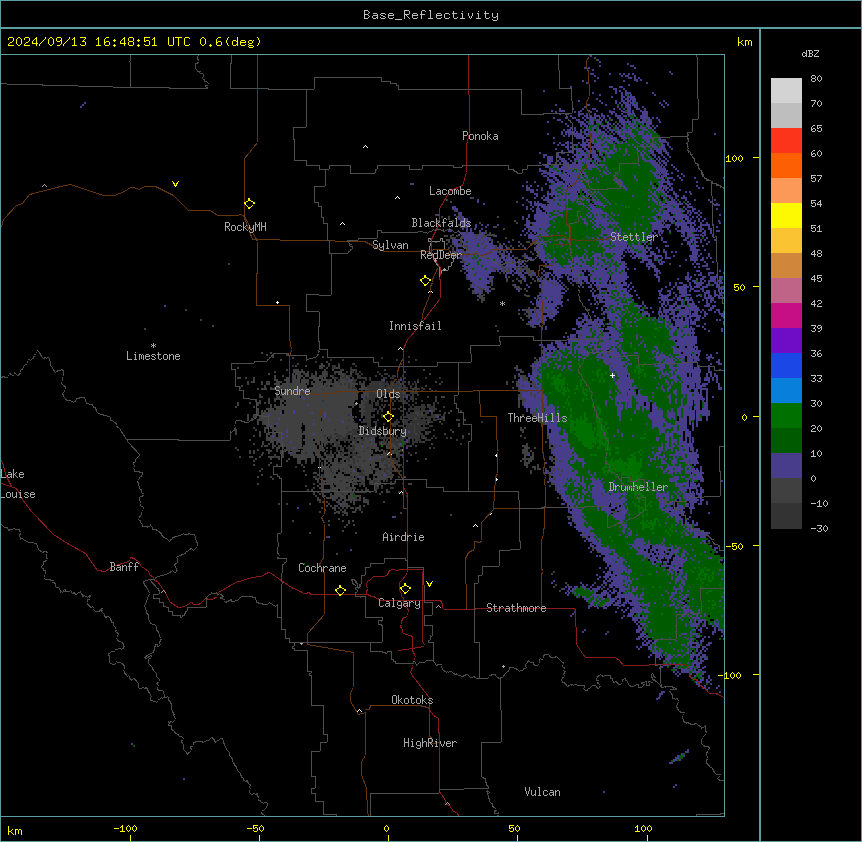The image size is (862, 842).
Task: Click the yellow diamond marker beside Olds
Action: (388, 416)
